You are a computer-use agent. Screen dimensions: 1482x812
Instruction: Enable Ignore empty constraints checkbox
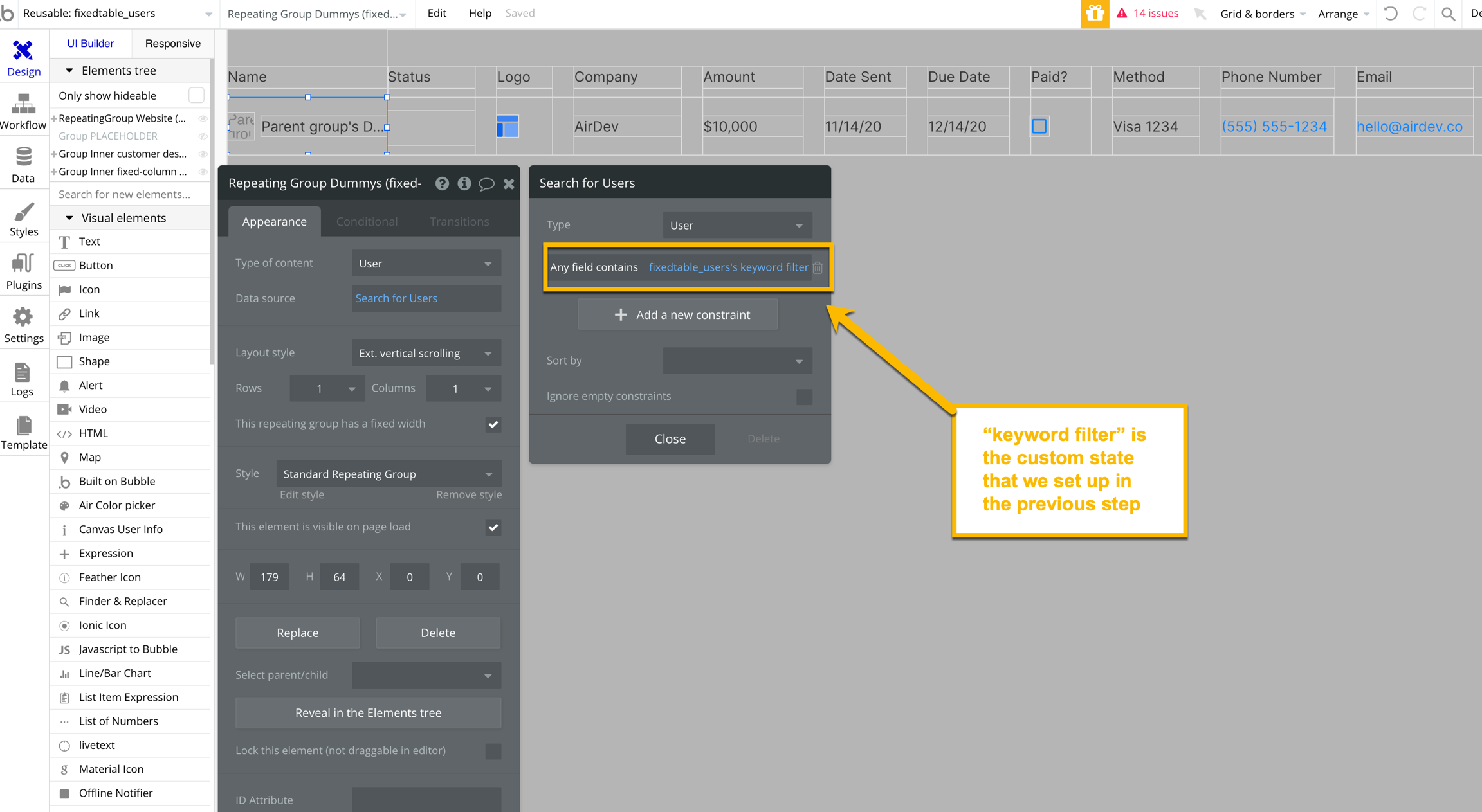pyautogui.click(x=804, y=396)
